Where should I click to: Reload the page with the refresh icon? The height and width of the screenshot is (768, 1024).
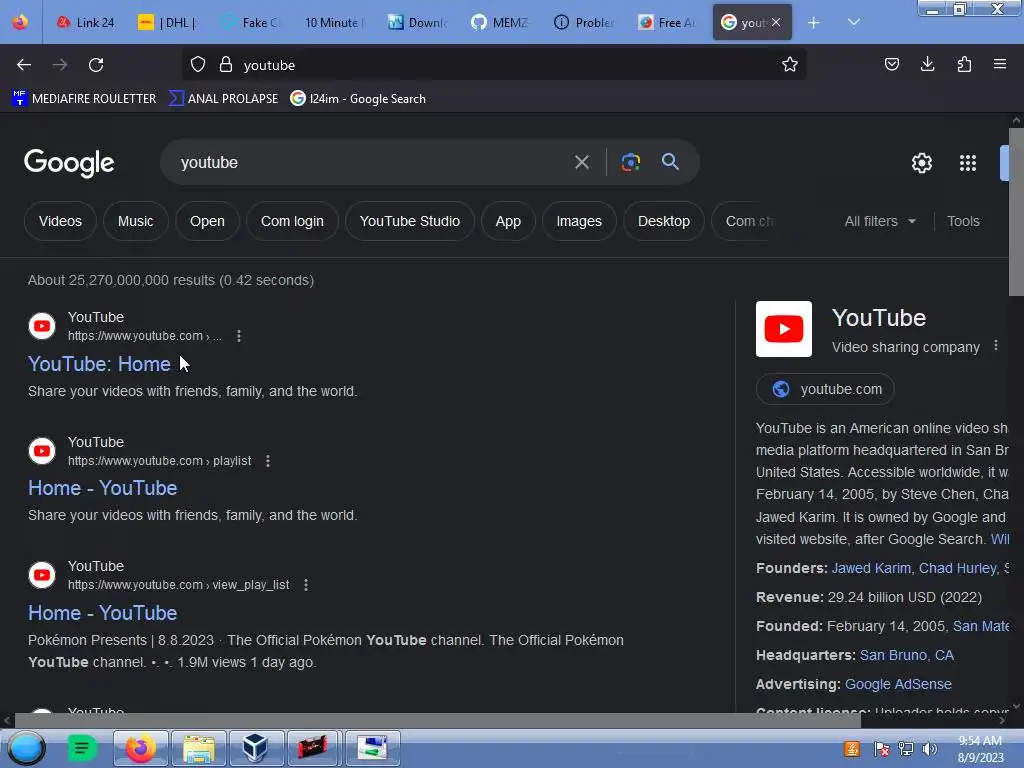click(x=96, y=65)
